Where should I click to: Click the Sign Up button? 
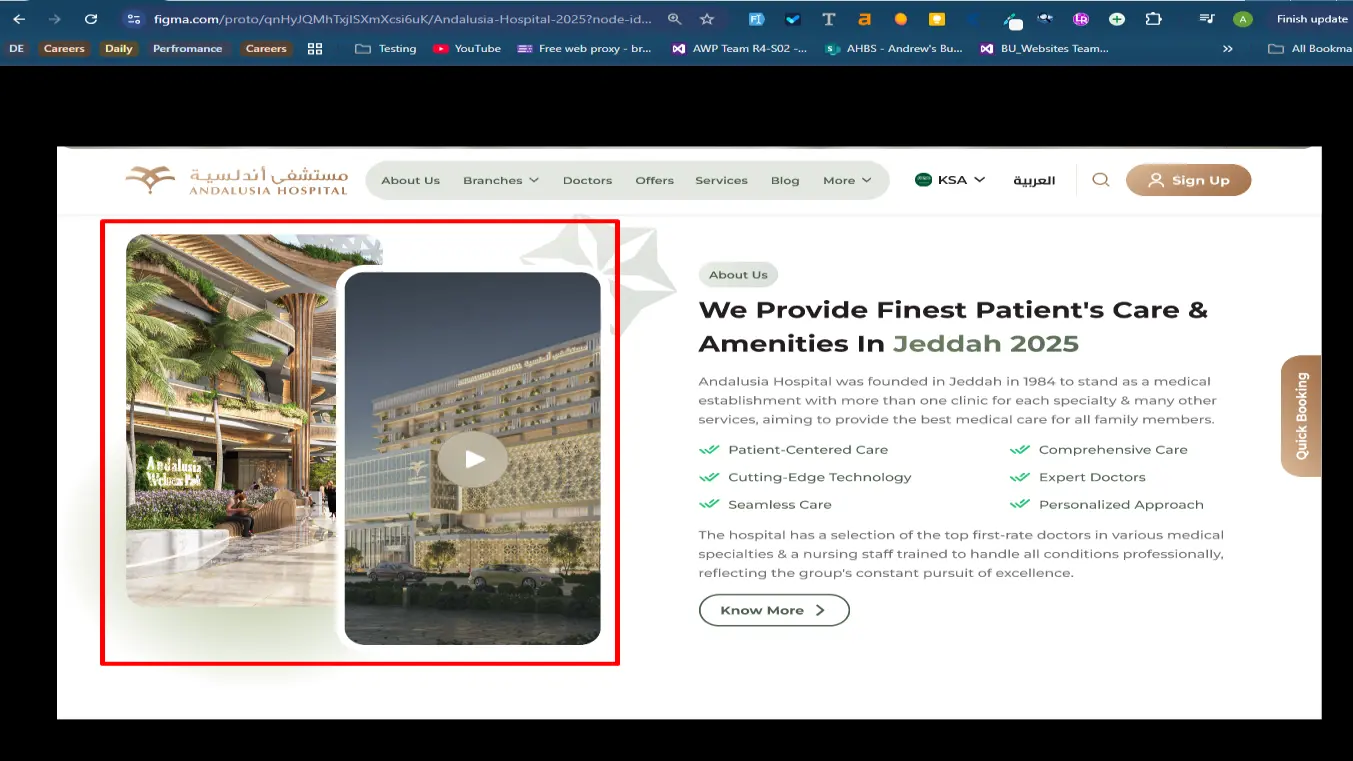tap(1188, 180)
